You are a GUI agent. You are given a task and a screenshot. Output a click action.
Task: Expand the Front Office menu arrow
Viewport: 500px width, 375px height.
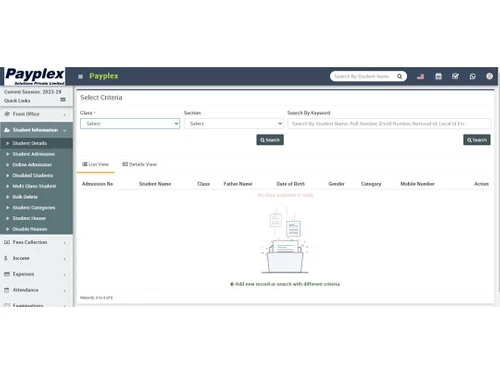coord(64,114)
